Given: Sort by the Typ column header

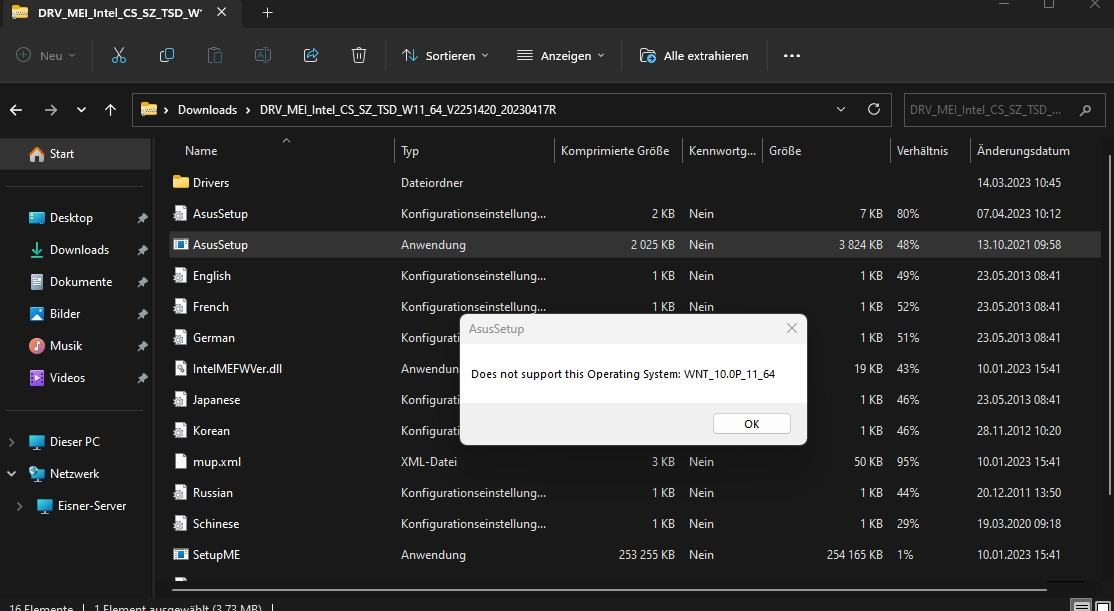Looking at the screenshot, I should point(410,151).
